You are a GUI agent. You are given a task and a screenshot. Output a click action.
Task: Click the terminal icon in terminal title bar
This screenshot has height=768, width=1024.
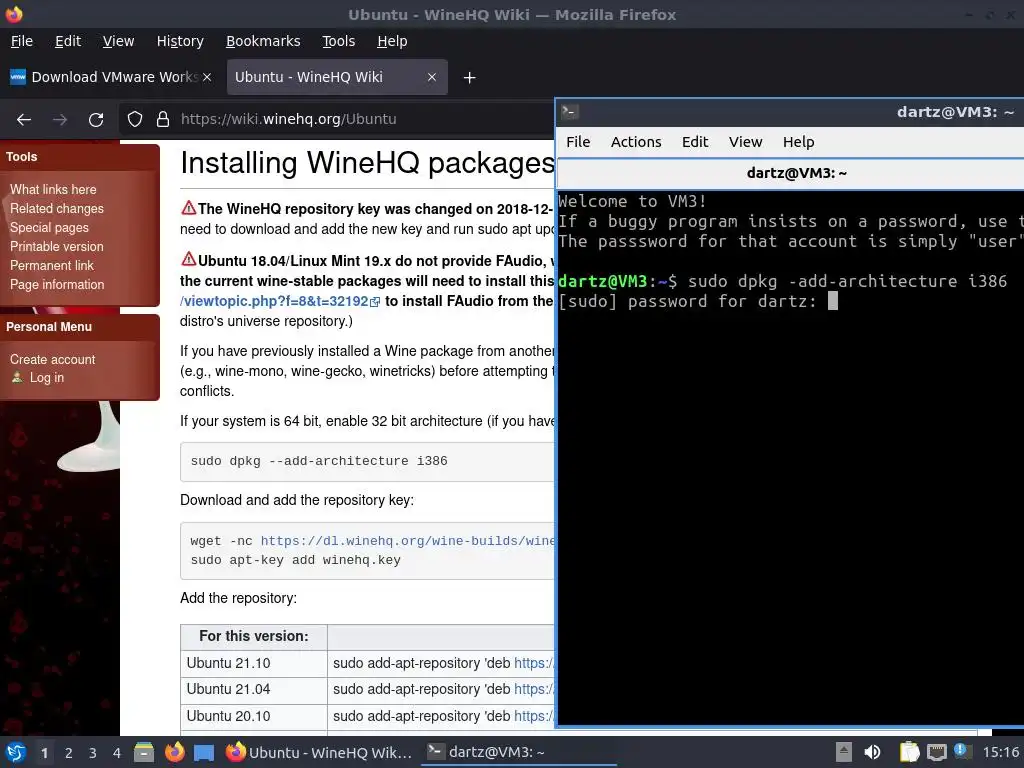point(569,112)
